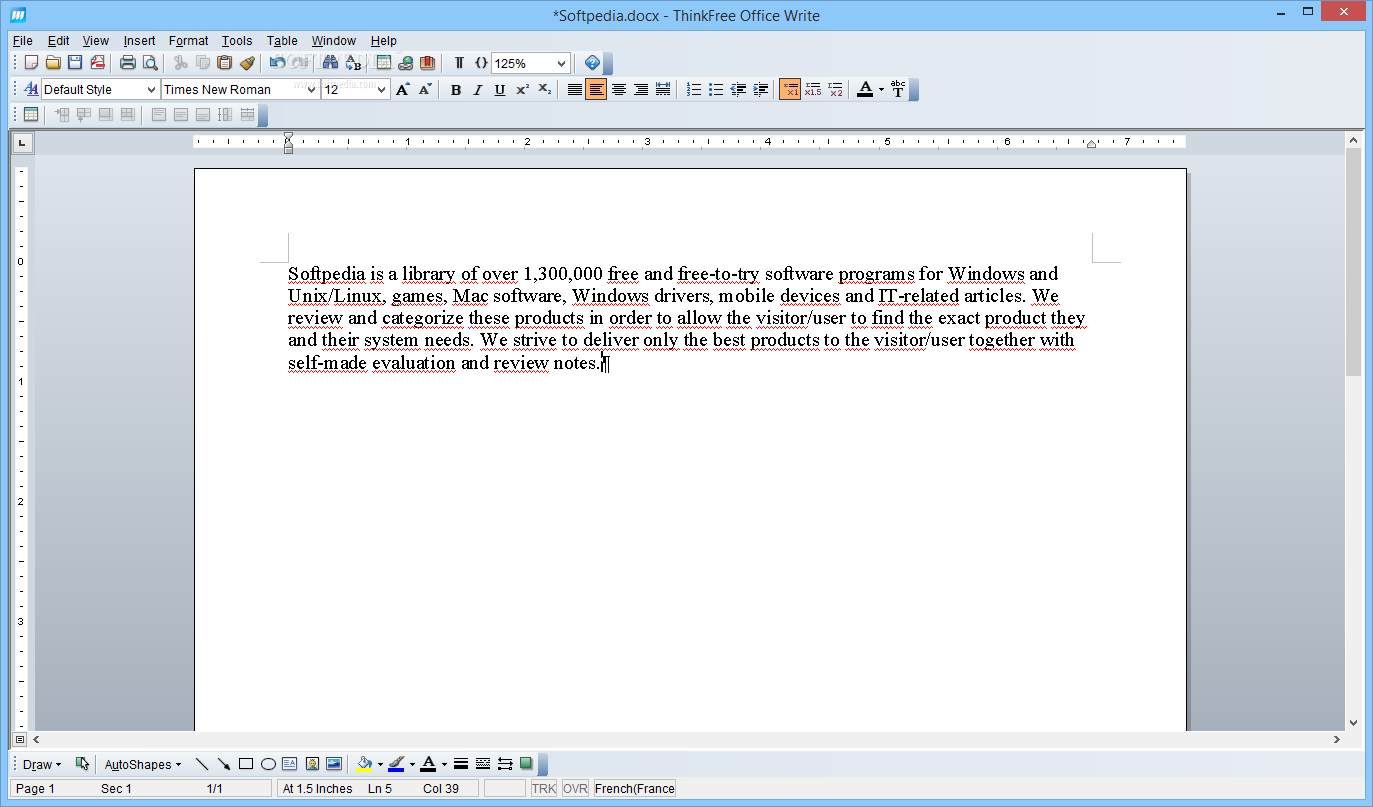Open the Default Style dropdown
The width and height of the screenshot is (1373, 807).
click(151, 89)
